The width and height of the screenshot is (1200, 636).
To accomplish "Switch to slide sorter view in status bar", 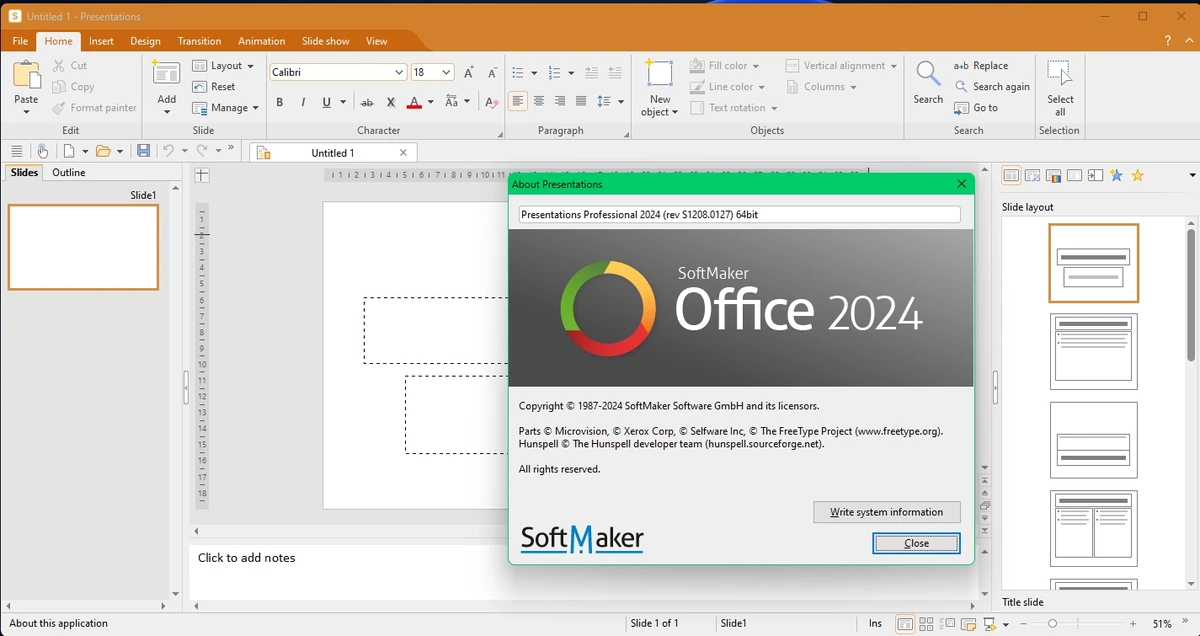I will [x=926, y=624].
